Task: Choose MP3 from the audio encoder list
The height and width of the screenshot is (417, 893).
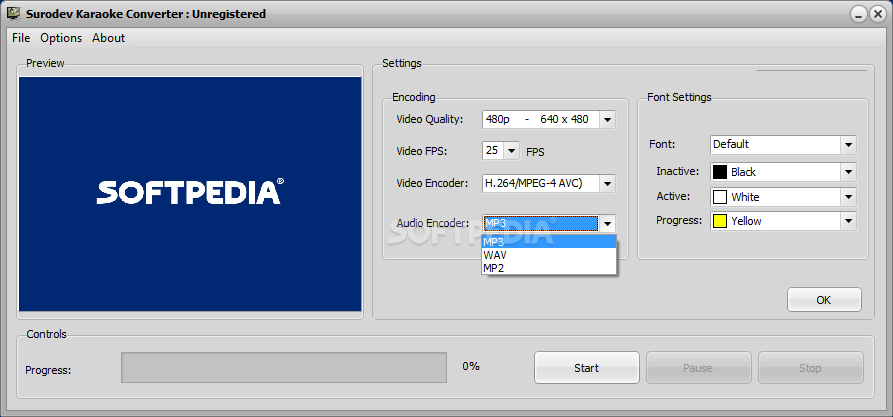Action: (x=549, y=242)
